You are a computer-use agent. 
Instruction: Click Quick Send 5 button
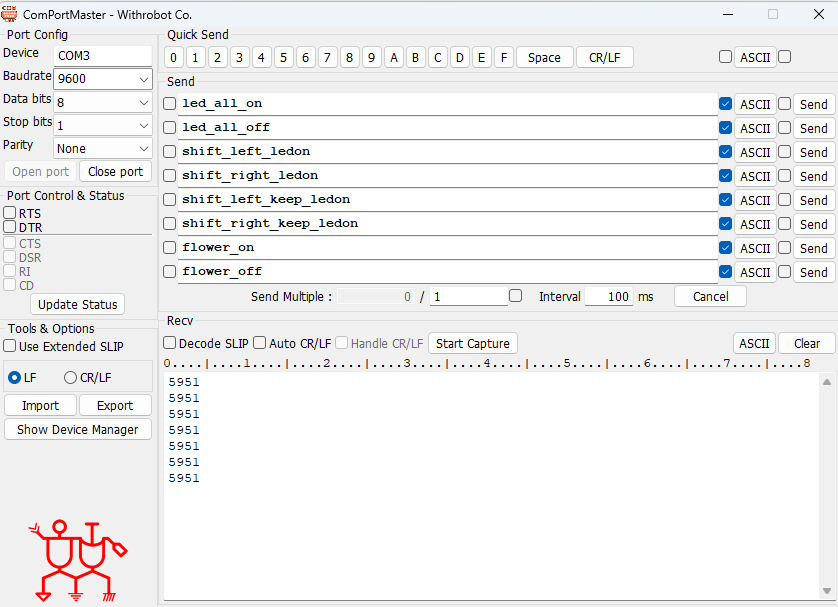click(283, 58)
